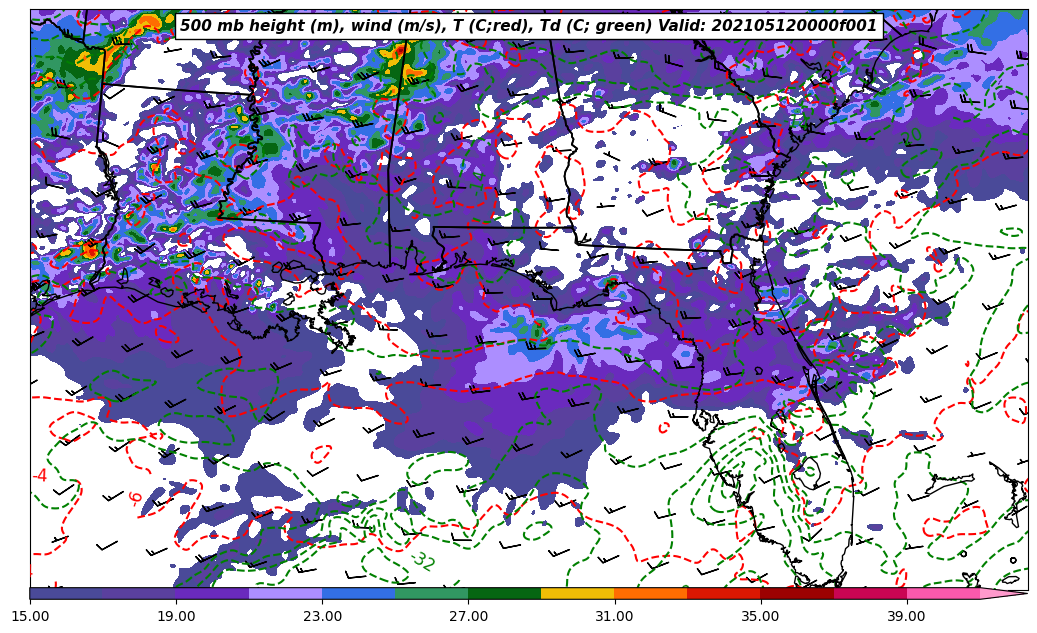This screenshot has height=633, width=1037.
Task: Click the red -4 temperature contour label
Action: (x=40, y=475)
